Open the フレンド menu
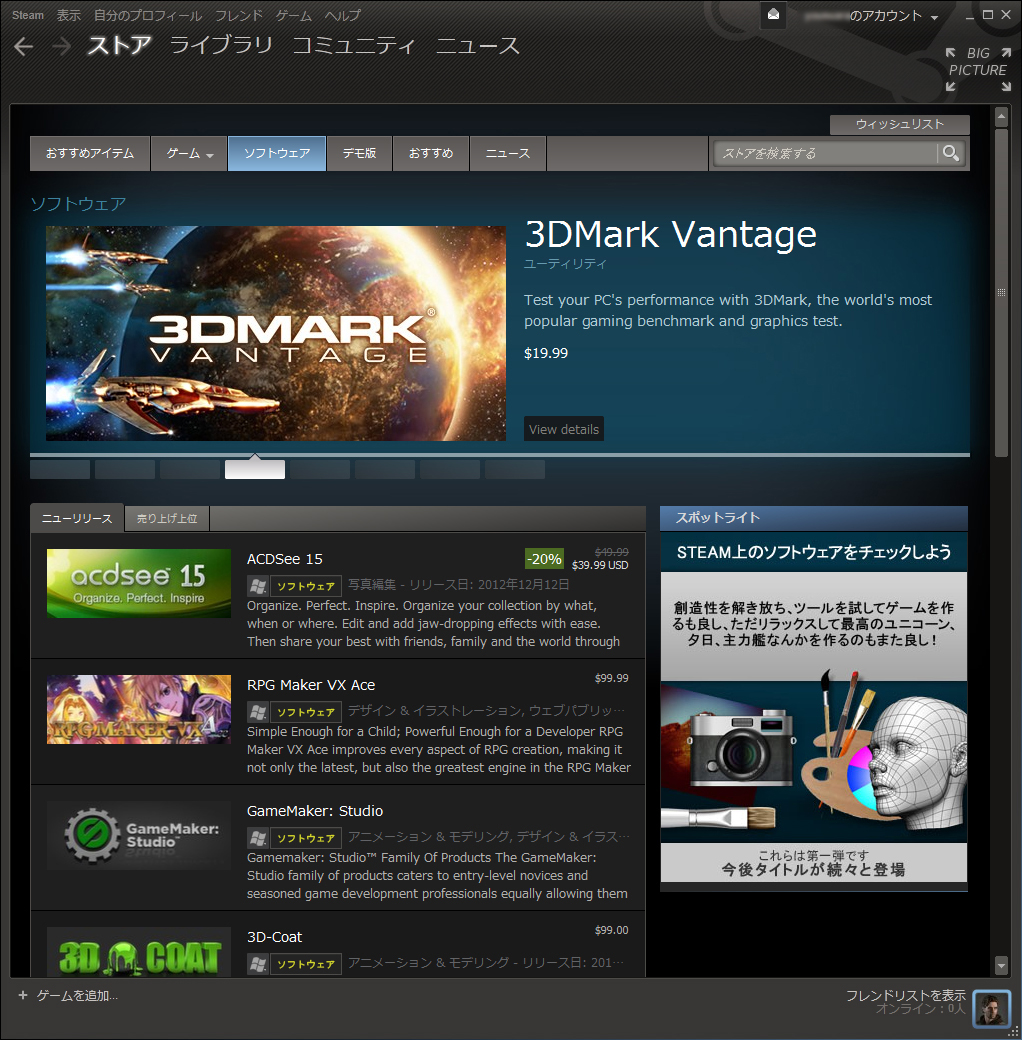 pyautogui.click(x=239, y=15)
